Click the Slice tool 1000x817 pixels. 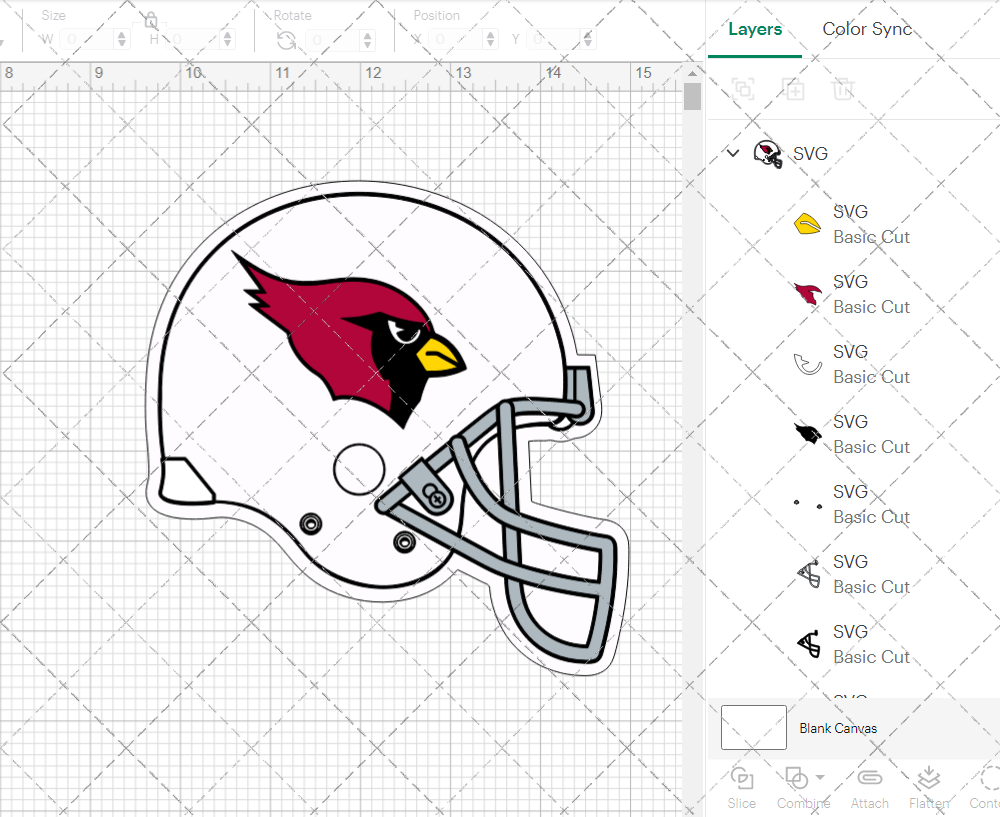[x=742, y=786]
